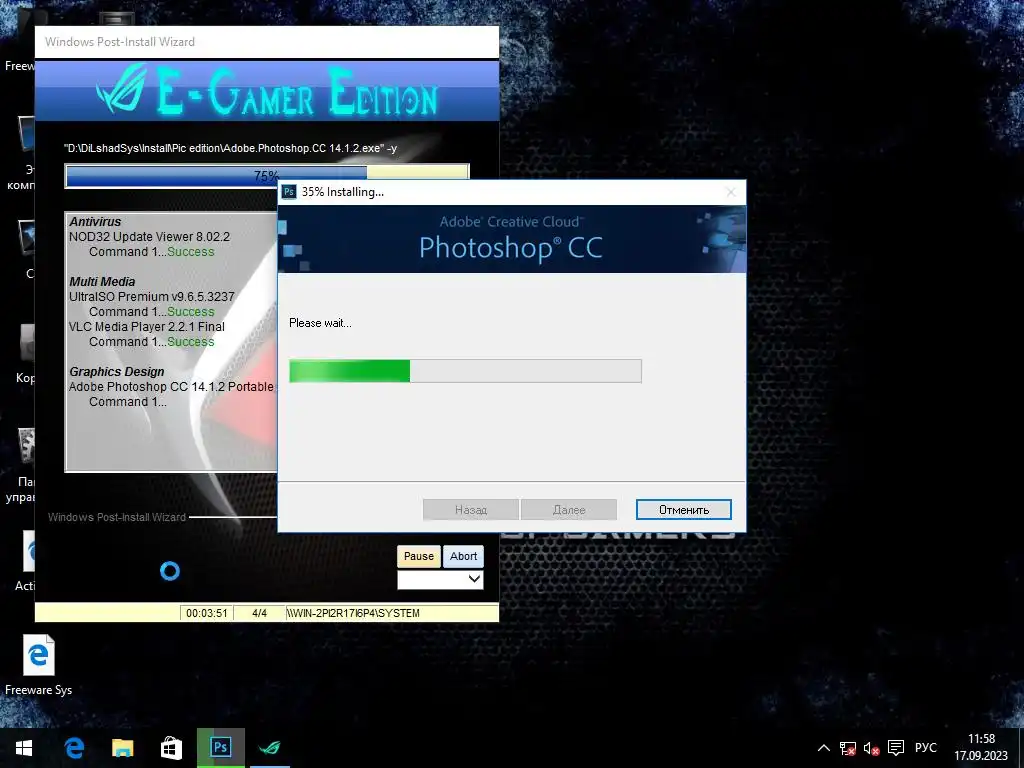
Task: Show hidden system tray icons
Action: [x=824, y=748]
